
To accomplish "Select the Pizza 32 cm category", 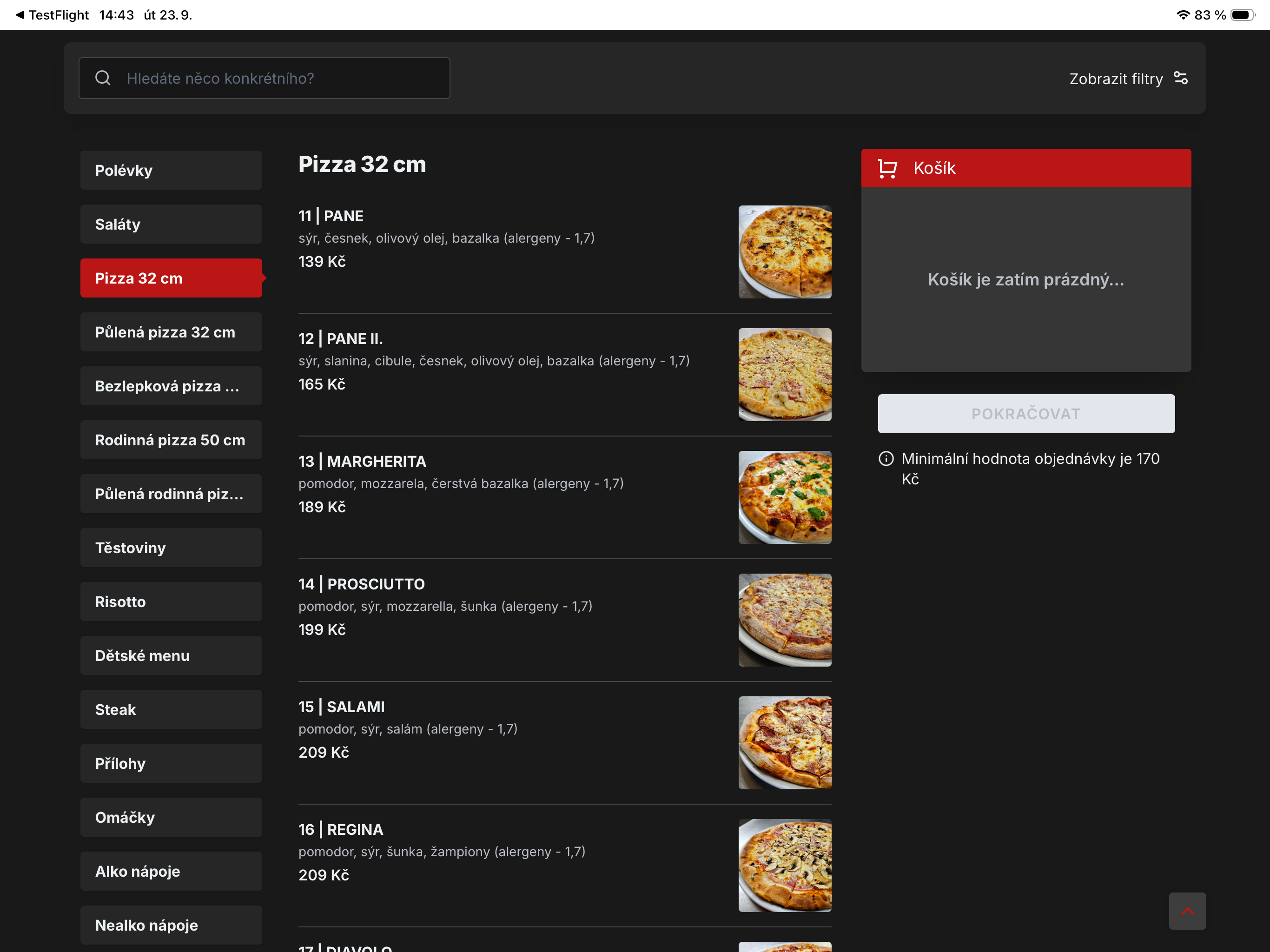I will [171, 278].
